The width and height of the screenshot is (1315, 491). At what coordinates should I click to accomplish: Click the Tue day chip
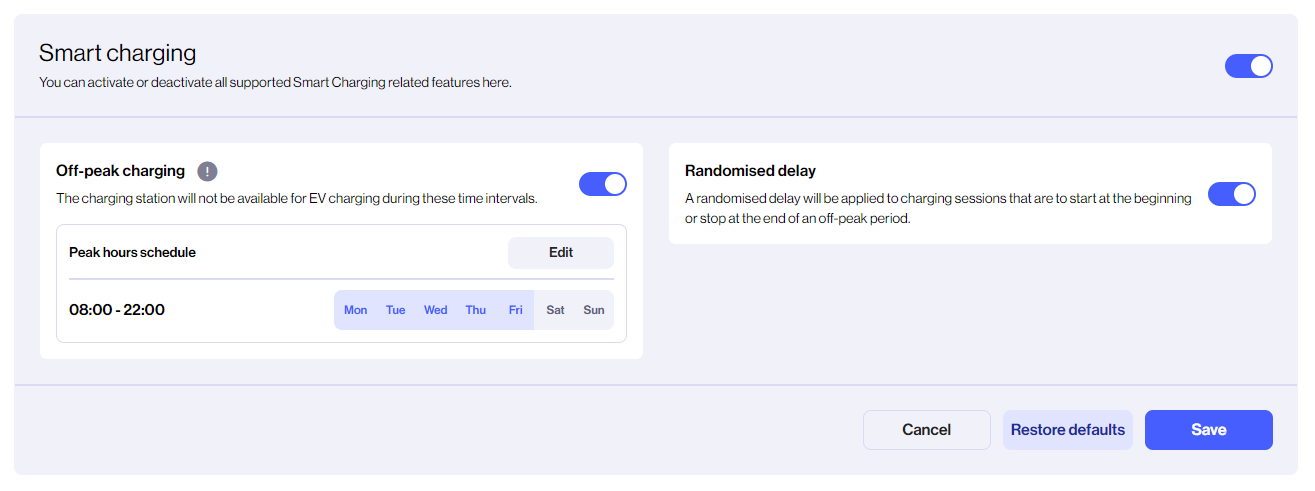coord(396,310)
